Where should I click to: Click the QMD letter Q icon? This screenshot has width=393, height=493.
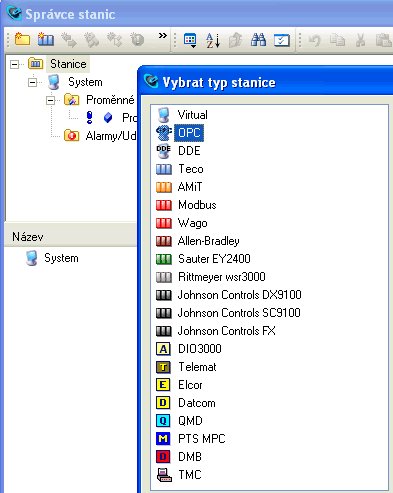pyautogui.click(x=163, y=421)
